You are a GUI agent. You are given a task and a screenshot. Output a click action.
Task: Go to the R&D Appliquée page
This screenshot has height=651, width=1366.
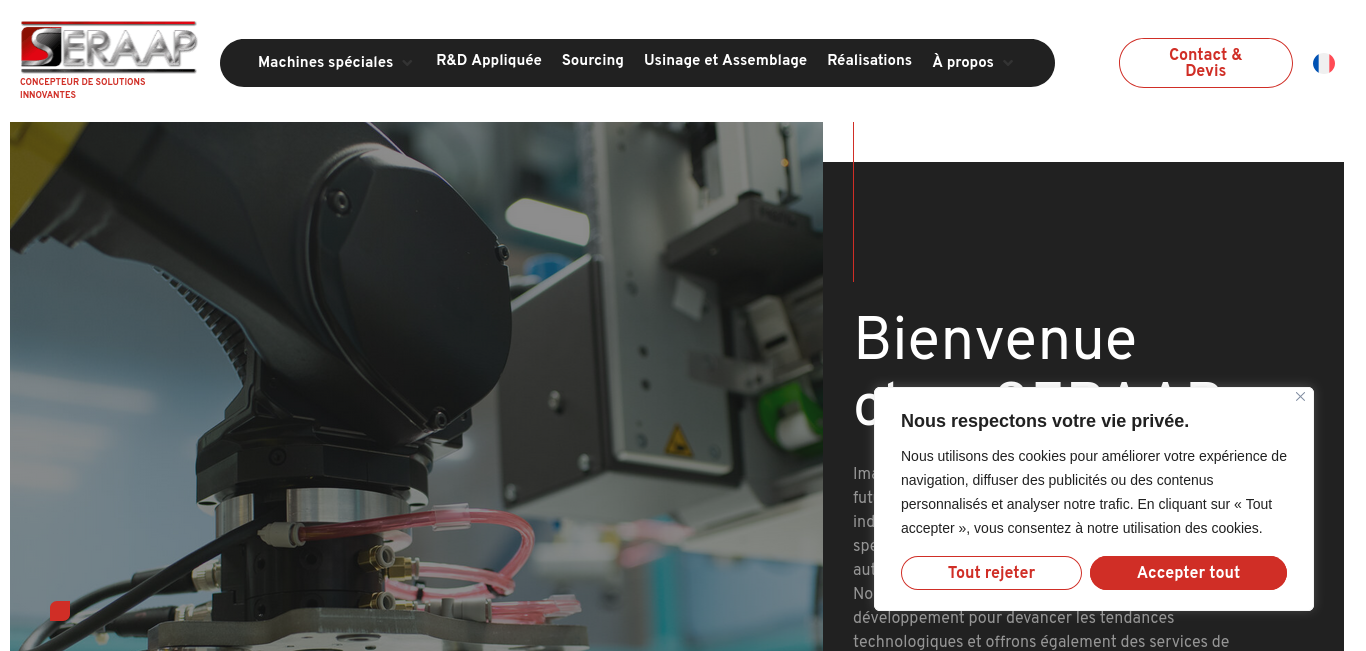point(488,60)
